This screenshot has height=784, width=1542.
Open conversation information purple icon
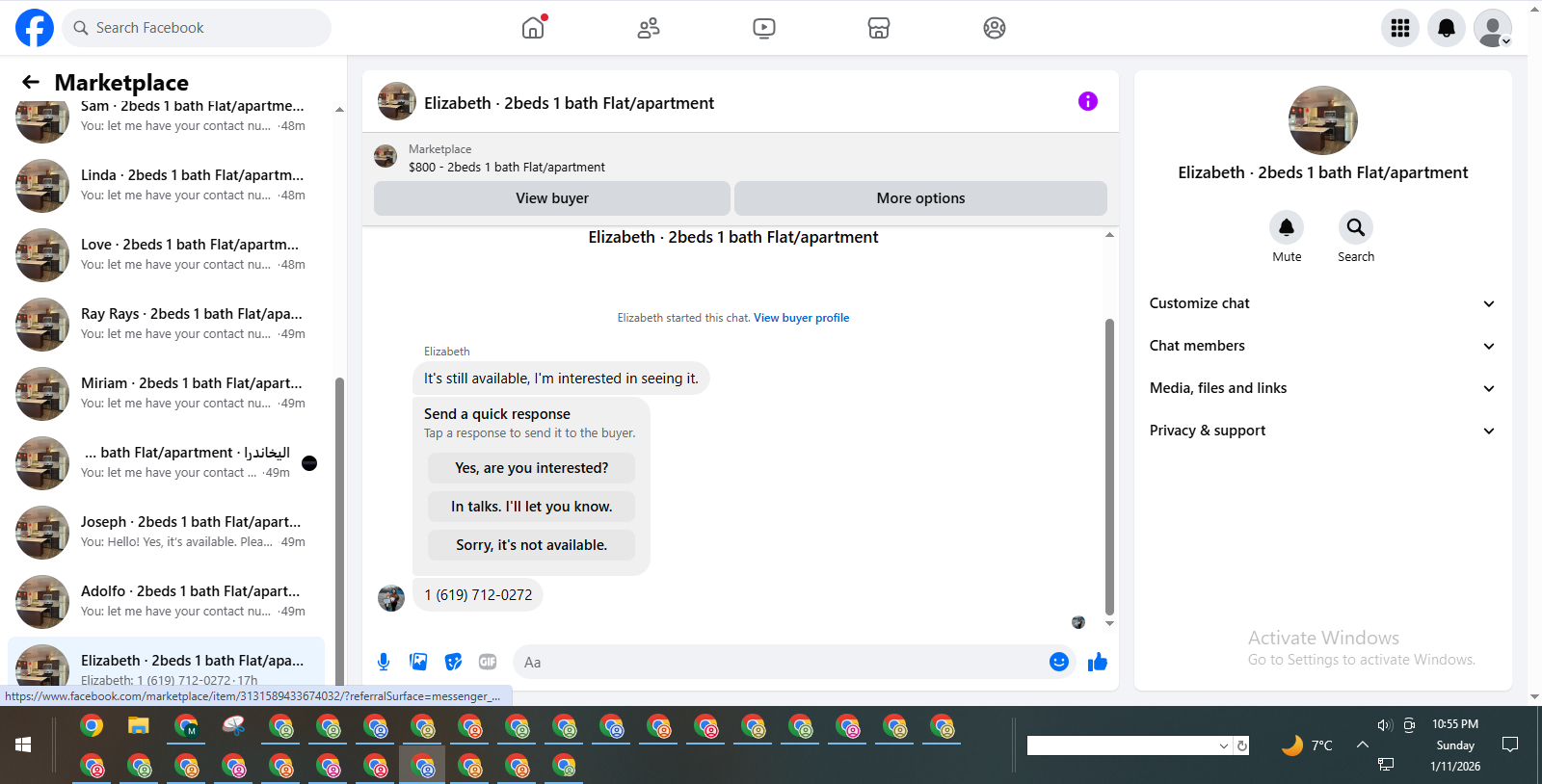coord(1088,101)
